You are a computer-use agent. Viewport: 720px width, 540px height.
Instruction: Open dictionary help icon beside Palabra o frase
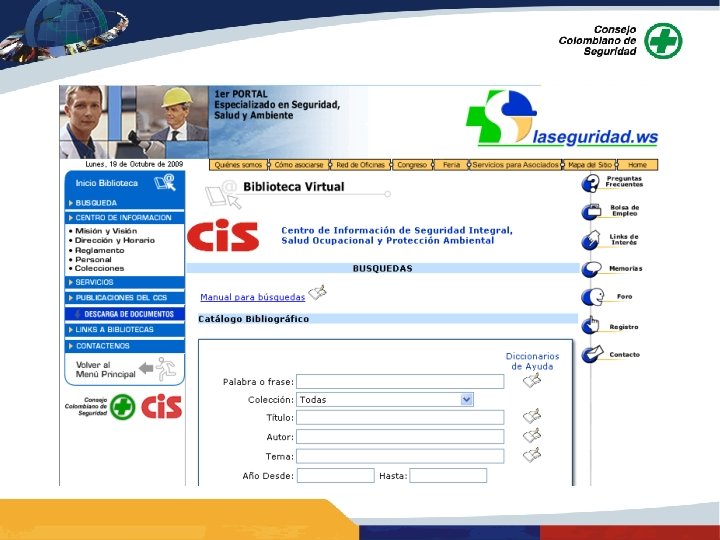tap(532, 380)
